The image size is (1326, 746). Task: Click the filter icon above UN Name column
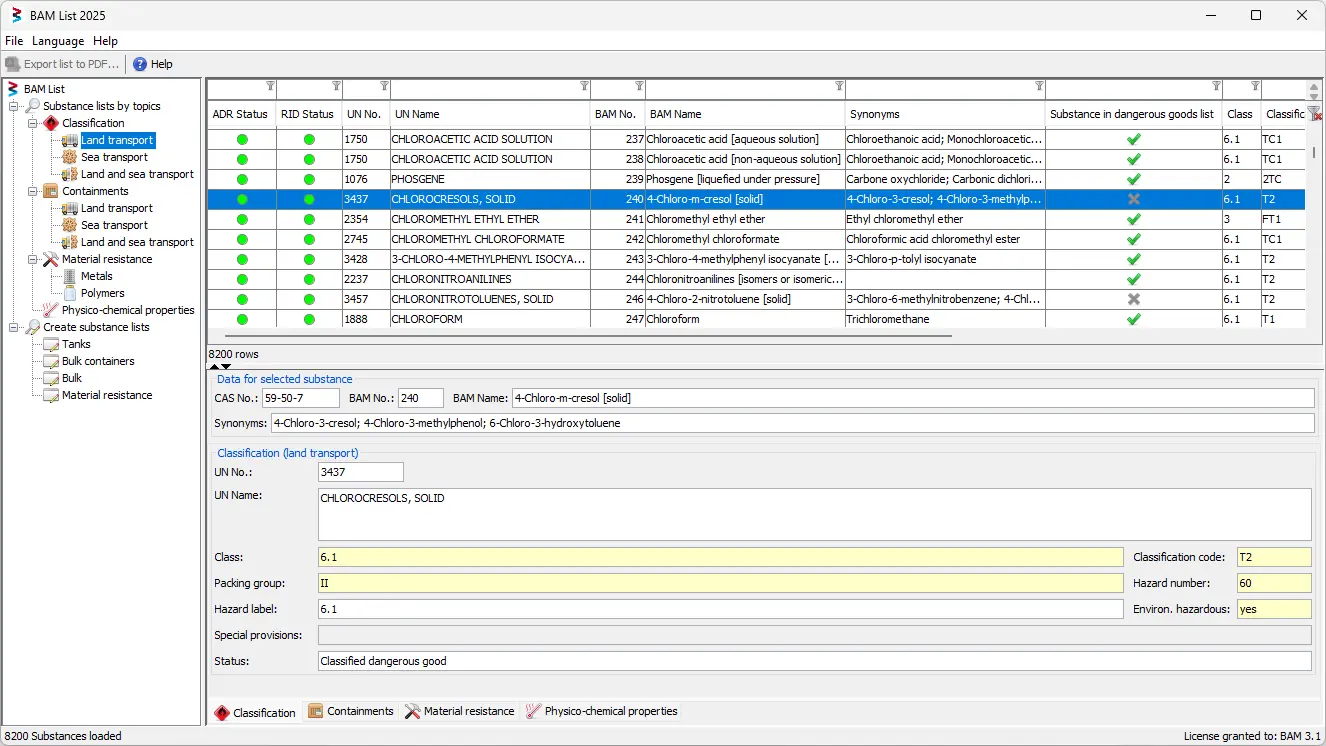coord(584,86)
